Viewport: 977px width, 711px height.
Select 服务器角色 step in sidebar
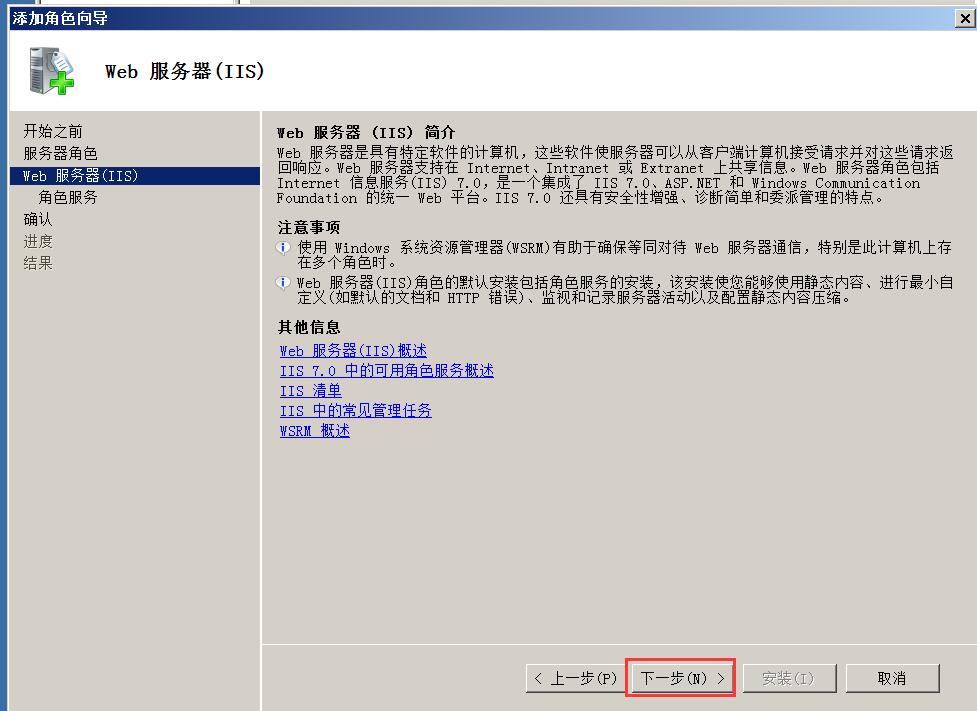click(60, 153)
